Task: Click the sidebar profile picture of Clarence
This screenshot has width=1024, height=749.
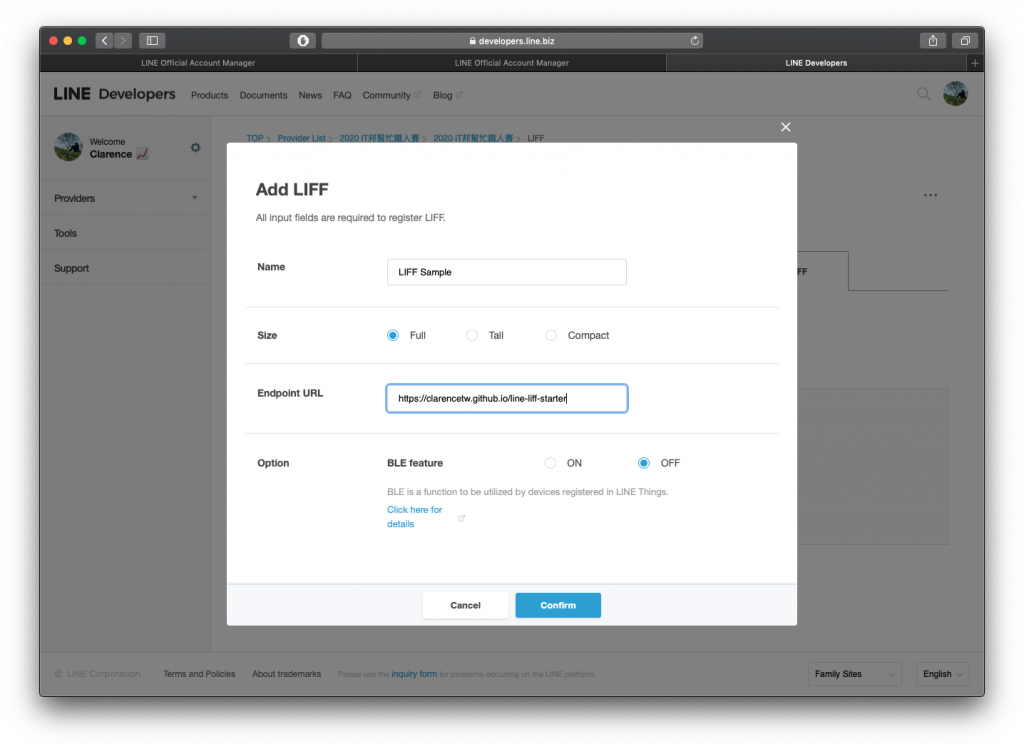Action: click(69, 147)
